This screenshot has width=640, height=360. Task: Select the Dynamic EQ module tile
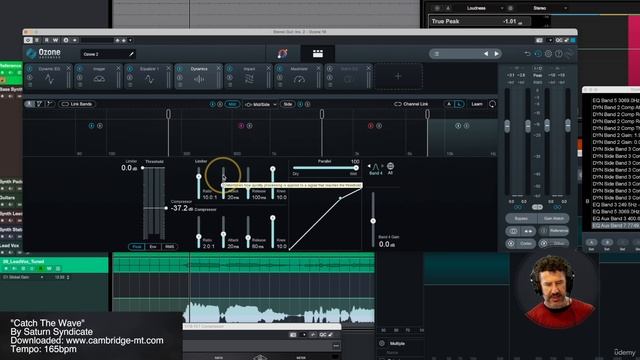(49, 76)
